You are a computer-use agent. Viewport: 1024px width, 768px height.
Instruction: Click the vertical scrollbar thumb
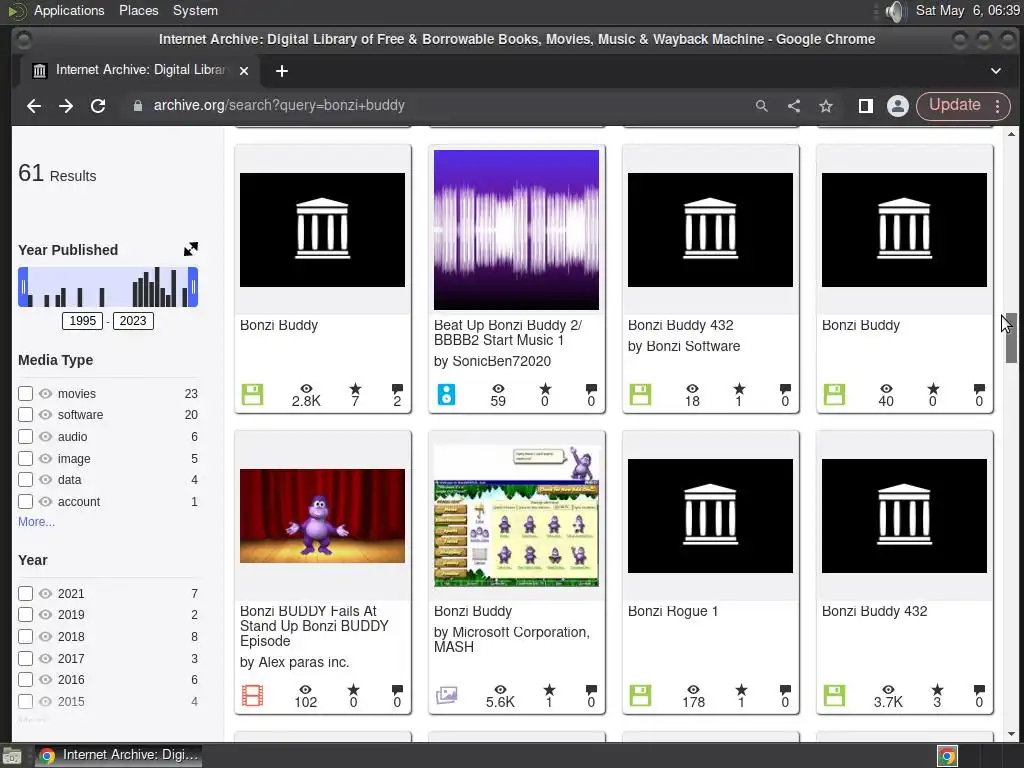tap(1011, 338)
